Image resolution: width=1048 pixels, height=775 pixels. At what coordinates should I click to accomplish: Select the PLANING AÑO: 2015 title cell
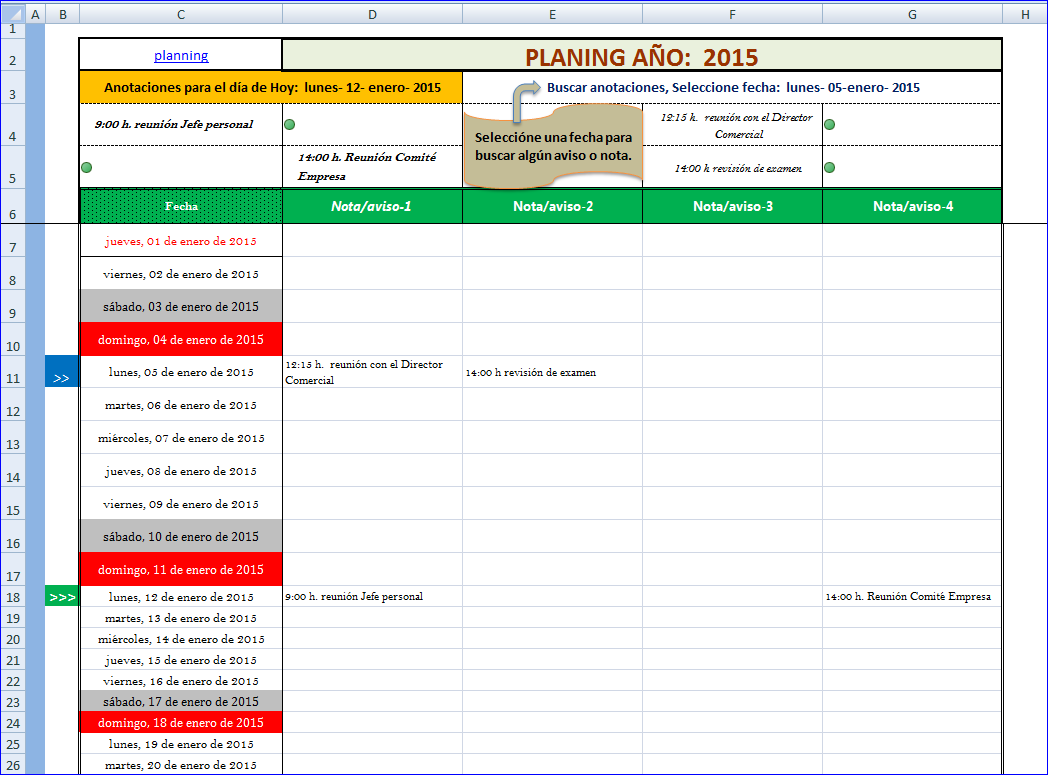coord(642,55)
